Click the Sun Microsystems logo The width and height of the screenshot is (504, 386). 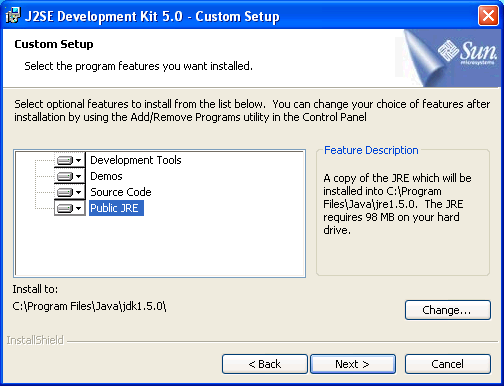(x=467, y=53)
